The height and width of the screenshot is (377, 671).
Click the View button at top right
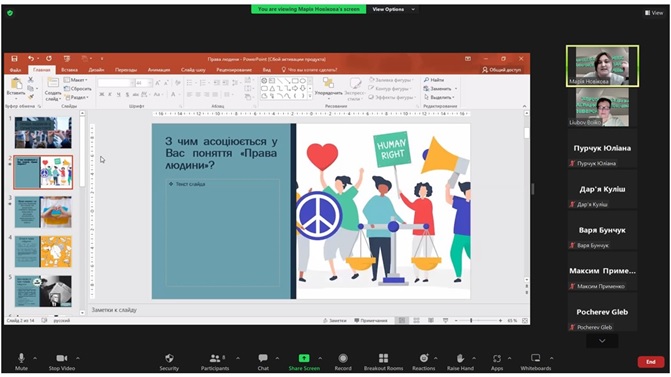point(654,13)
